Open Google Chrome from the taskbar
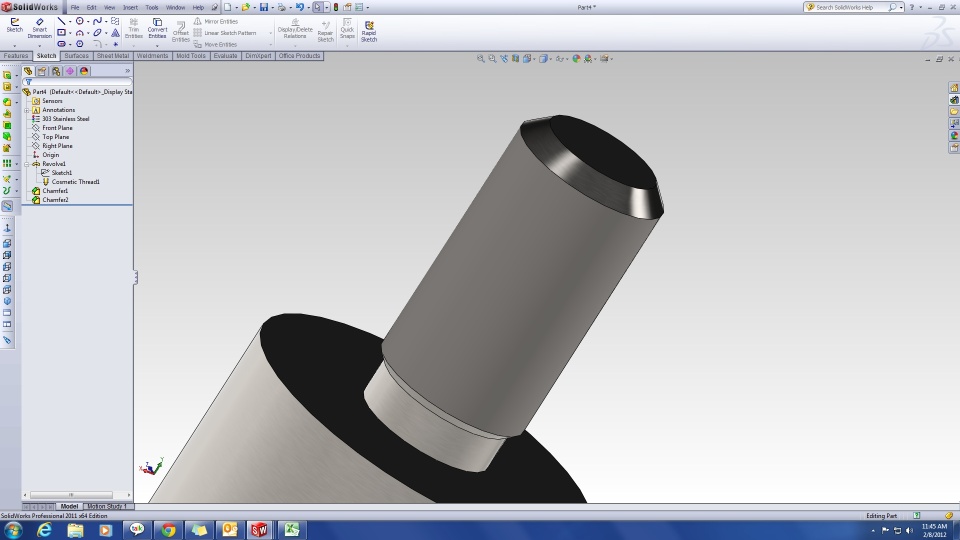This screenshot has width=960, height=540. (x=168, y=530)
